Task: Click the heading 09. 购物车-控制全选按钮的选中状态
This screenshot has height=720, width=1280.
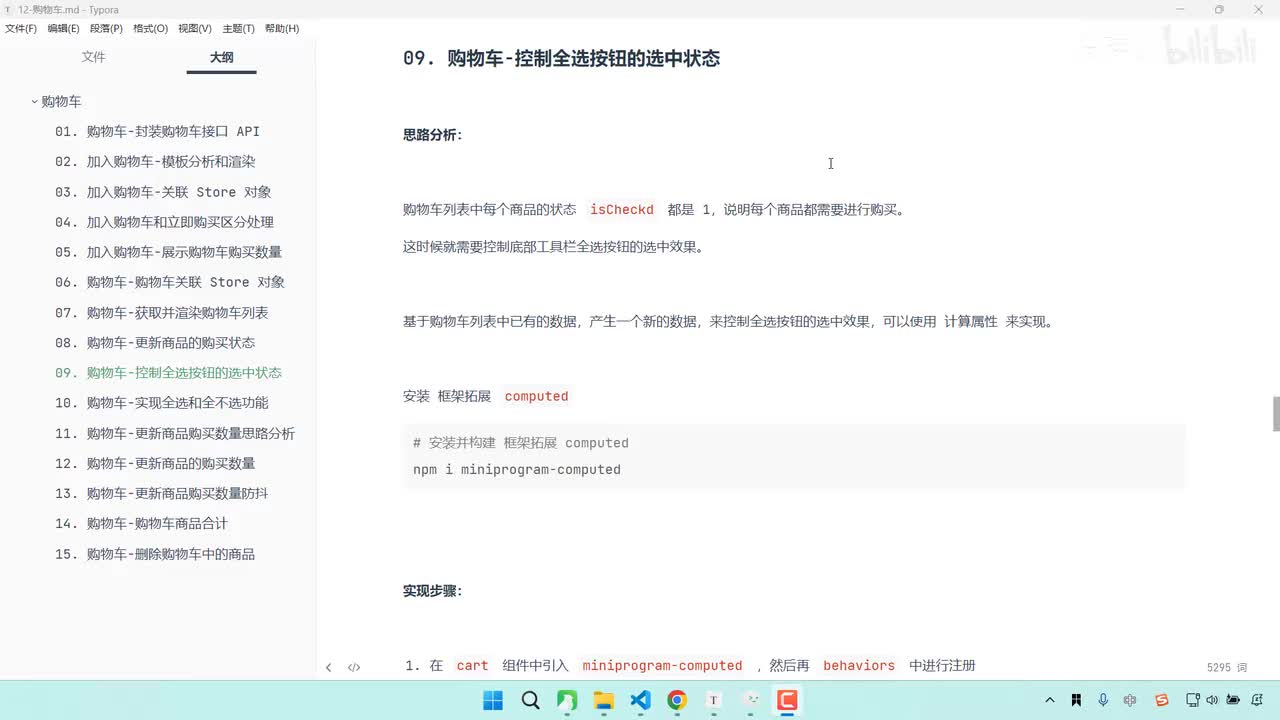Action: click(x=561, y=58)
